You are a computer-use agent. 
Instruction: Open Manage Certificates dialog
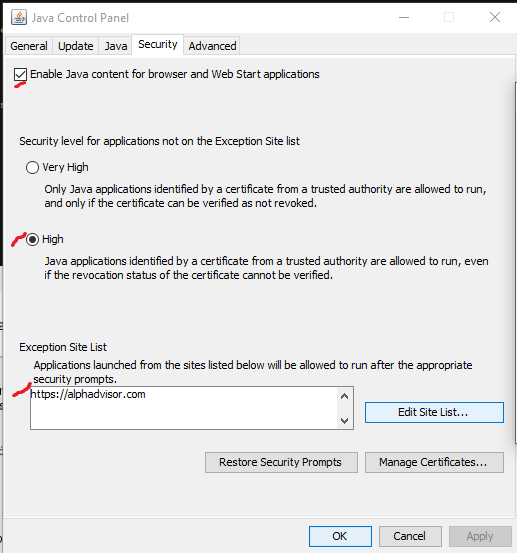tap(434, 462)
